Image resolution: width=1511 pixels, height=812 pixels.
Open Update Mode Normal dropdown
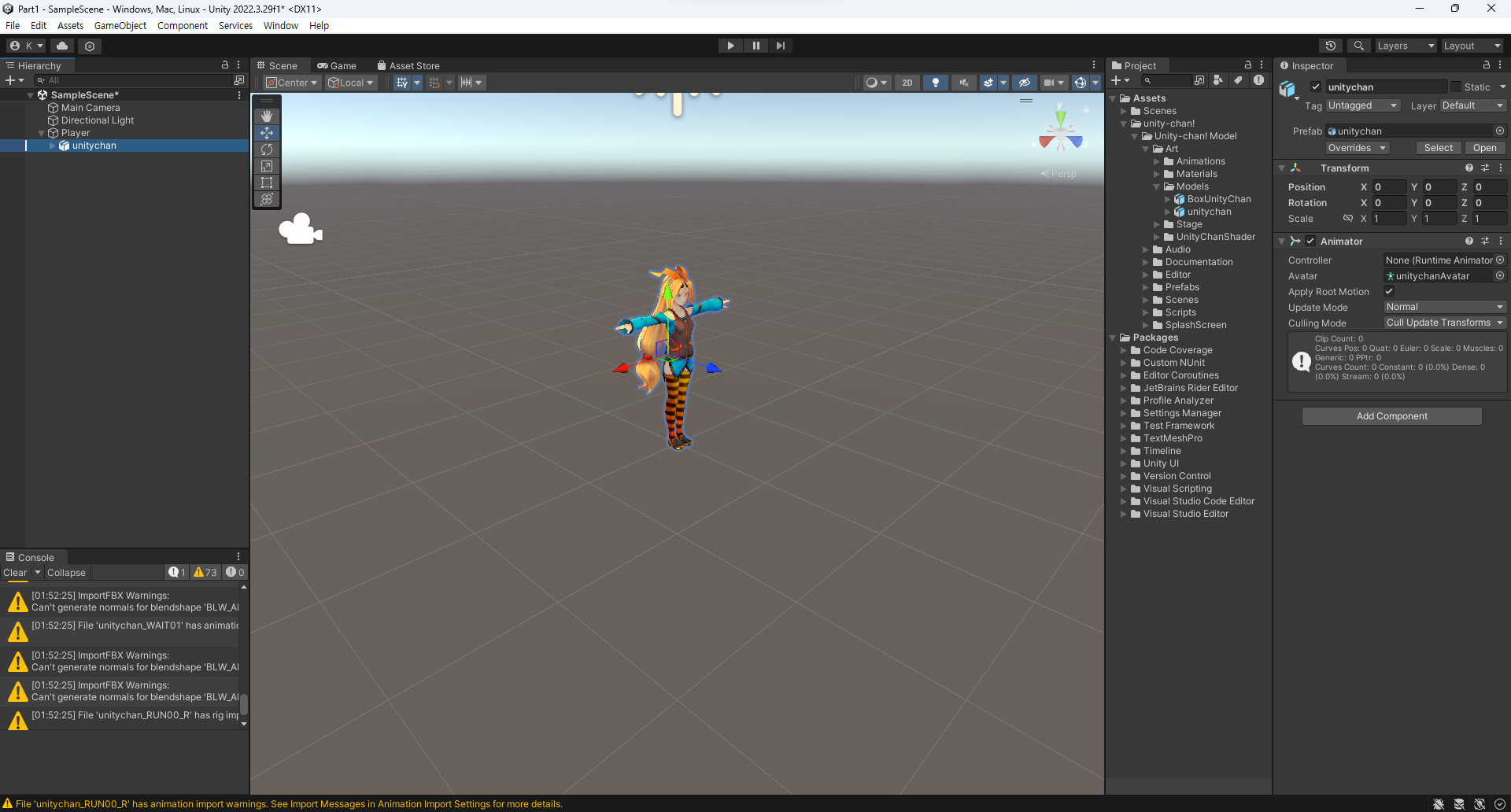(1444, 307)
